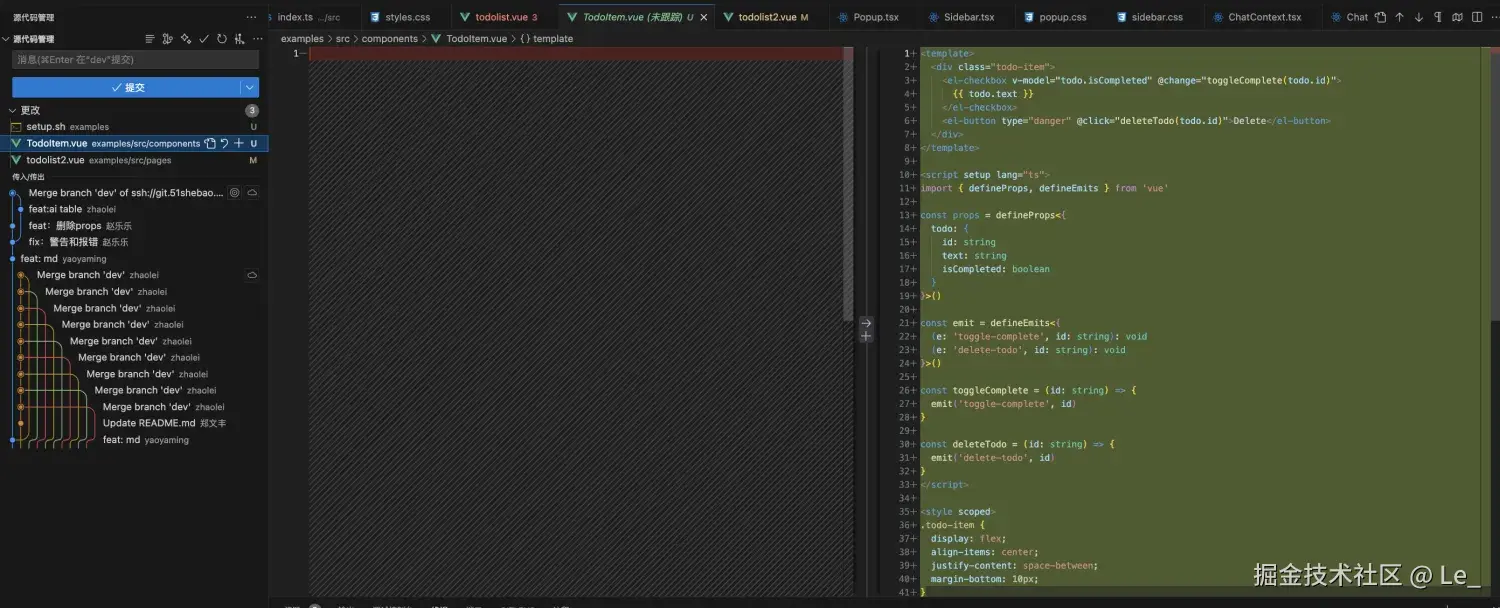Screen dimensions: 1500x608
Task: Open the commit button dropdown arrow
Action: click(249, 88)
